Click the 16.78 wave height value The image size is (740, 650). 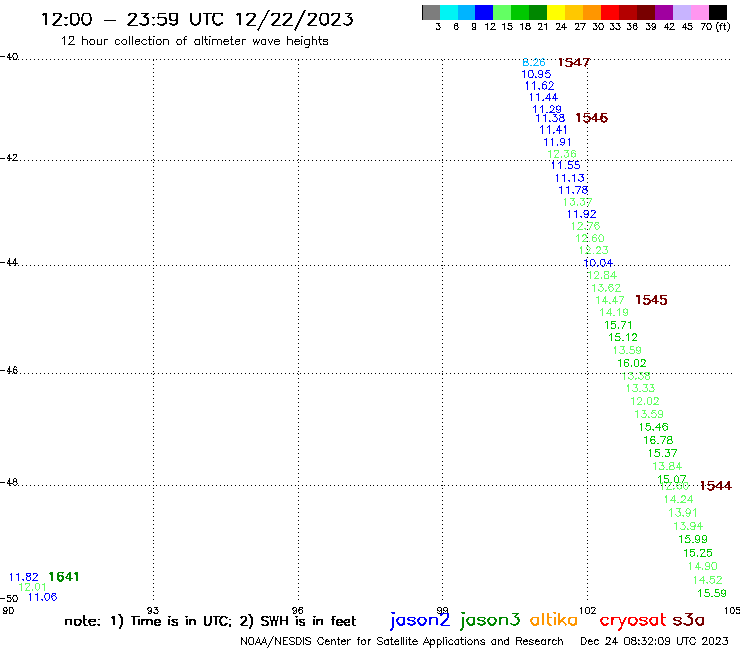pos(658,440)
